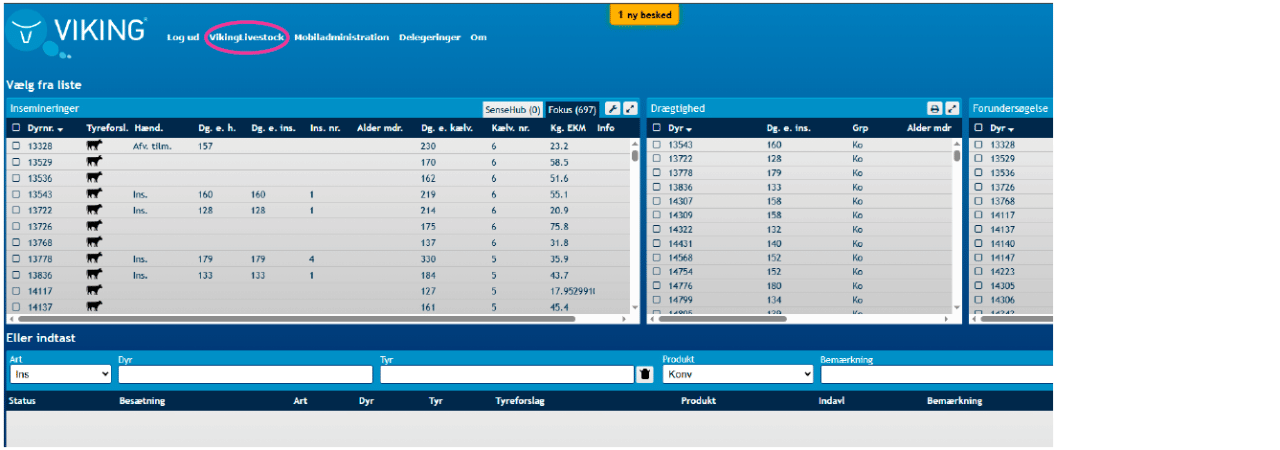Tick checkbox for 14140 in Forundersøgelse
This screenshot has width=1280, height=450.
click(980, 243)
